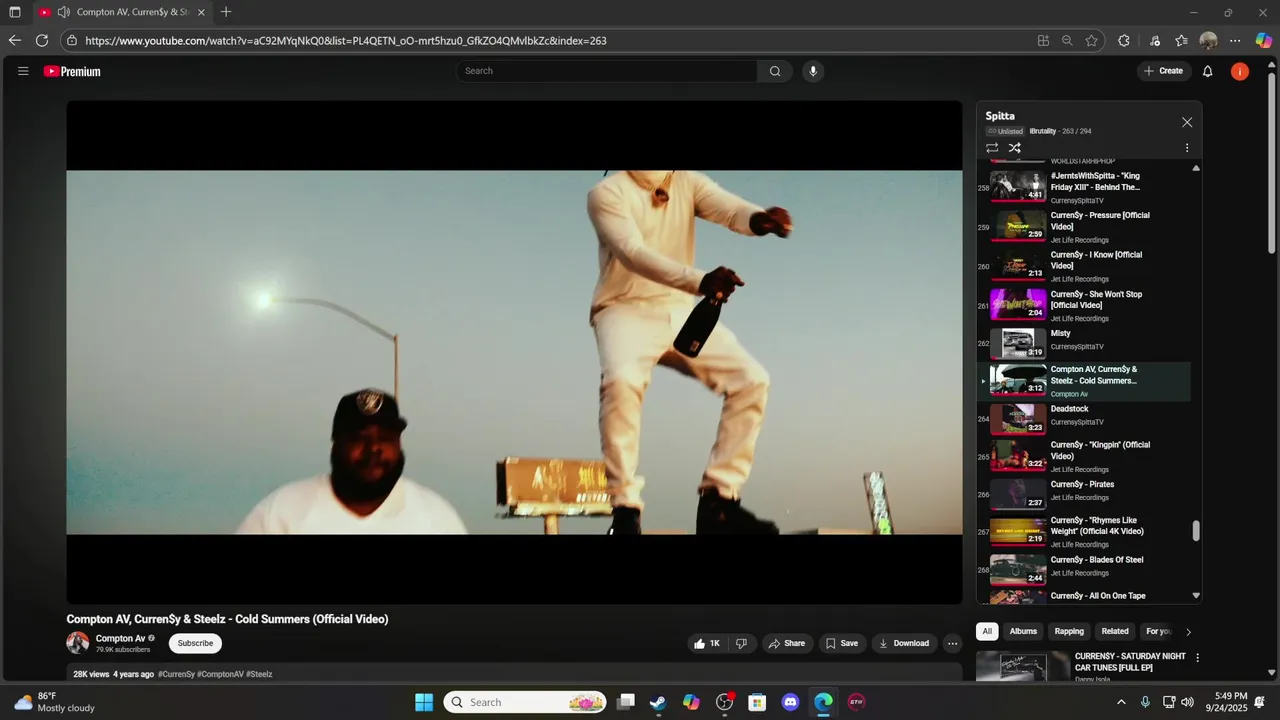Screen dimensions: 1280x720
Task: Play #JerntsWithSpitta King Friday XIII item
Action: [x=1084, y=187]
